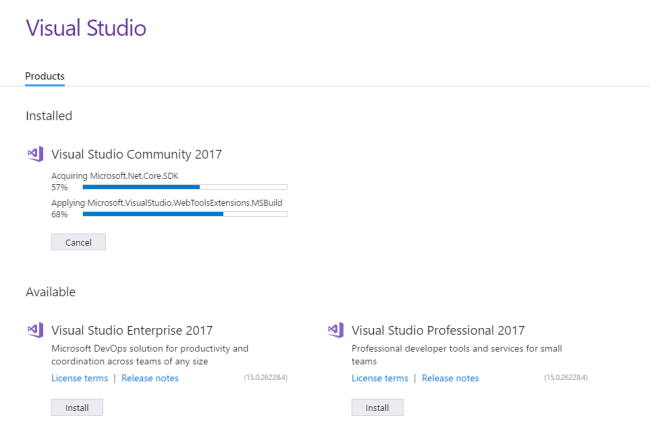Click the Enterprise version number text
Viewport: 650px width, 440px height.
pyautogui.click(x=264, y=378)
